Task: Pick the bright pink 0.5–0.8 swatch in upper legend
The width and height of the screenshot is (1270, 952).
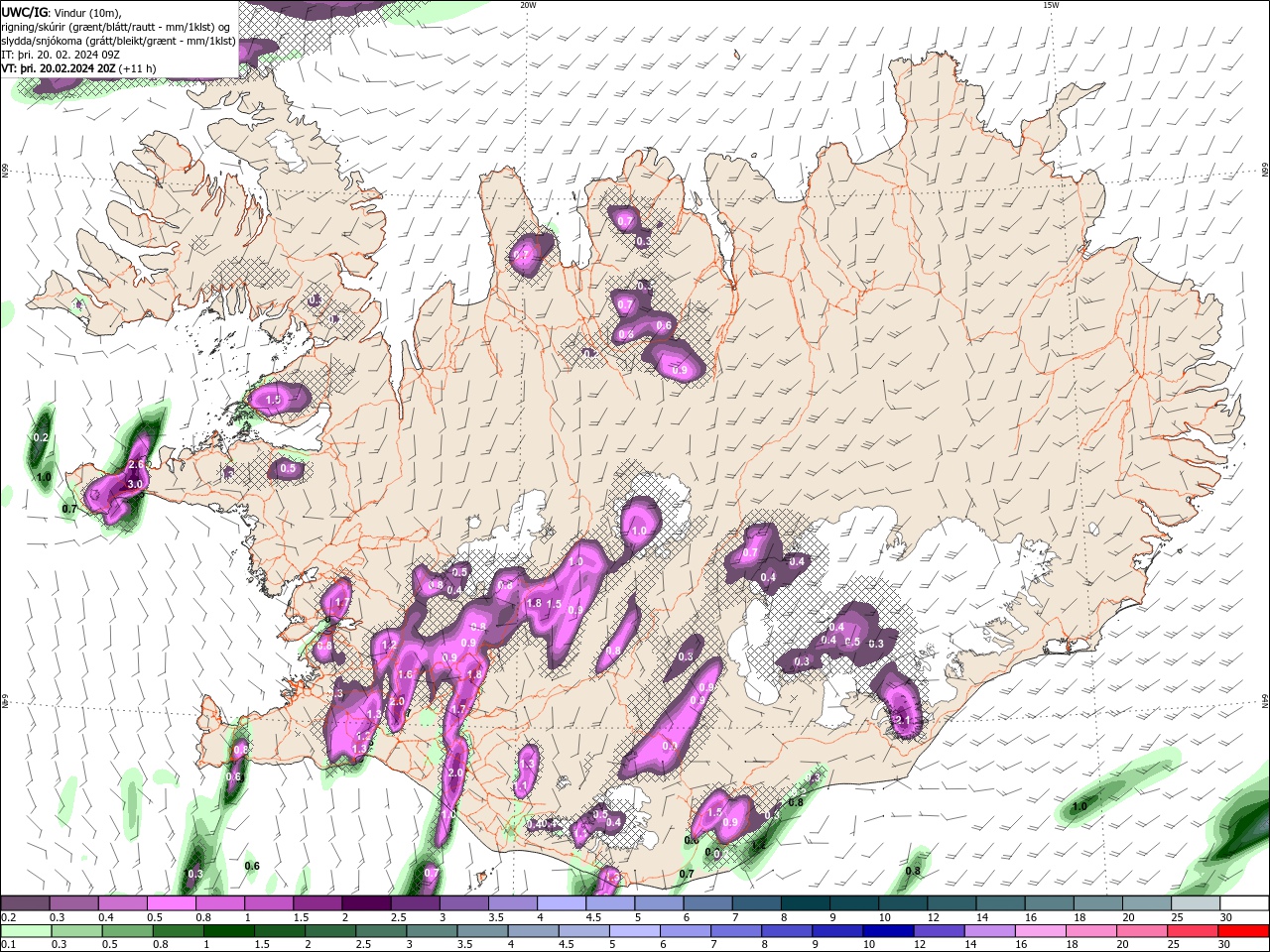Action: (x=171, y=903)
